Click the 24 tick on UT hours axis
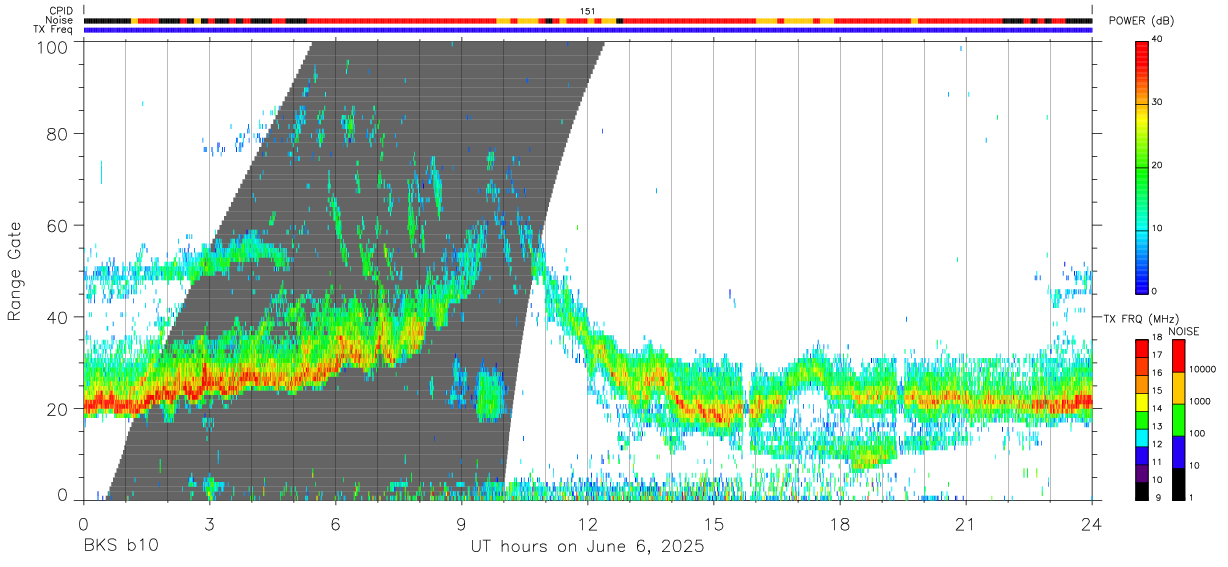1228x567 pixels. point(1092,522)
